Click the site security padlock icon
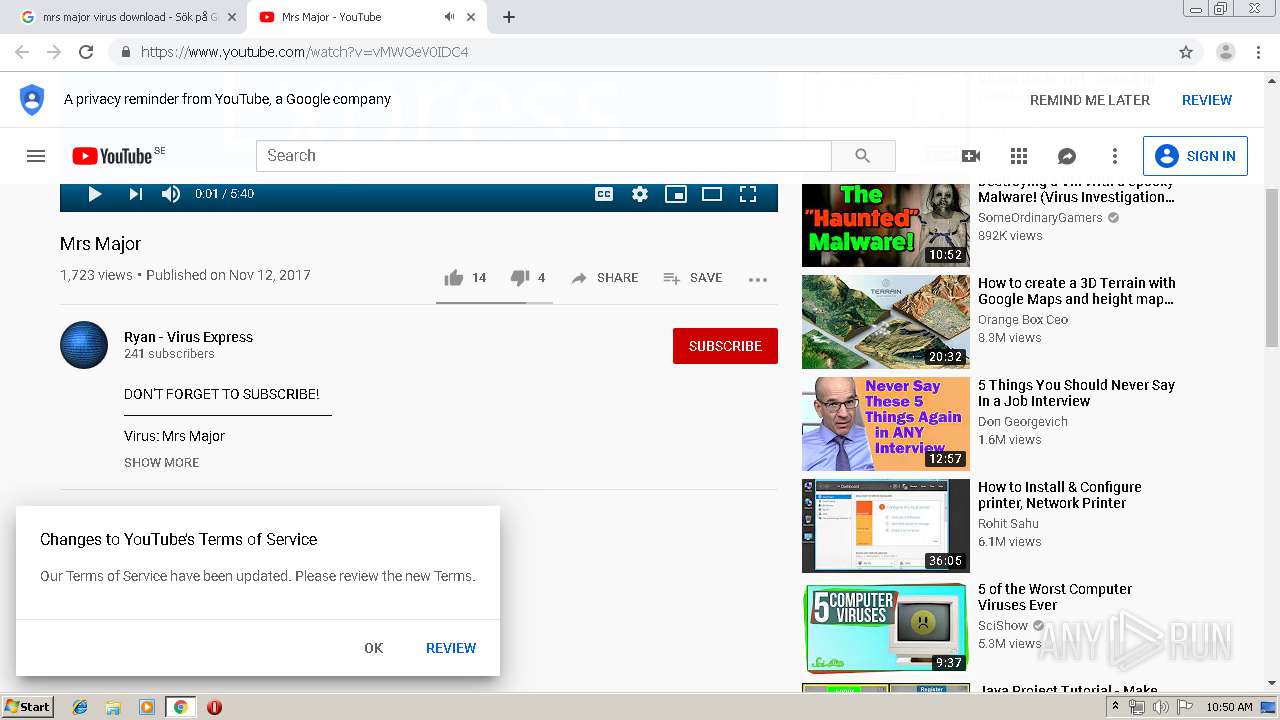This screenshot has width=1280, height=720. (x=125, y=52)
